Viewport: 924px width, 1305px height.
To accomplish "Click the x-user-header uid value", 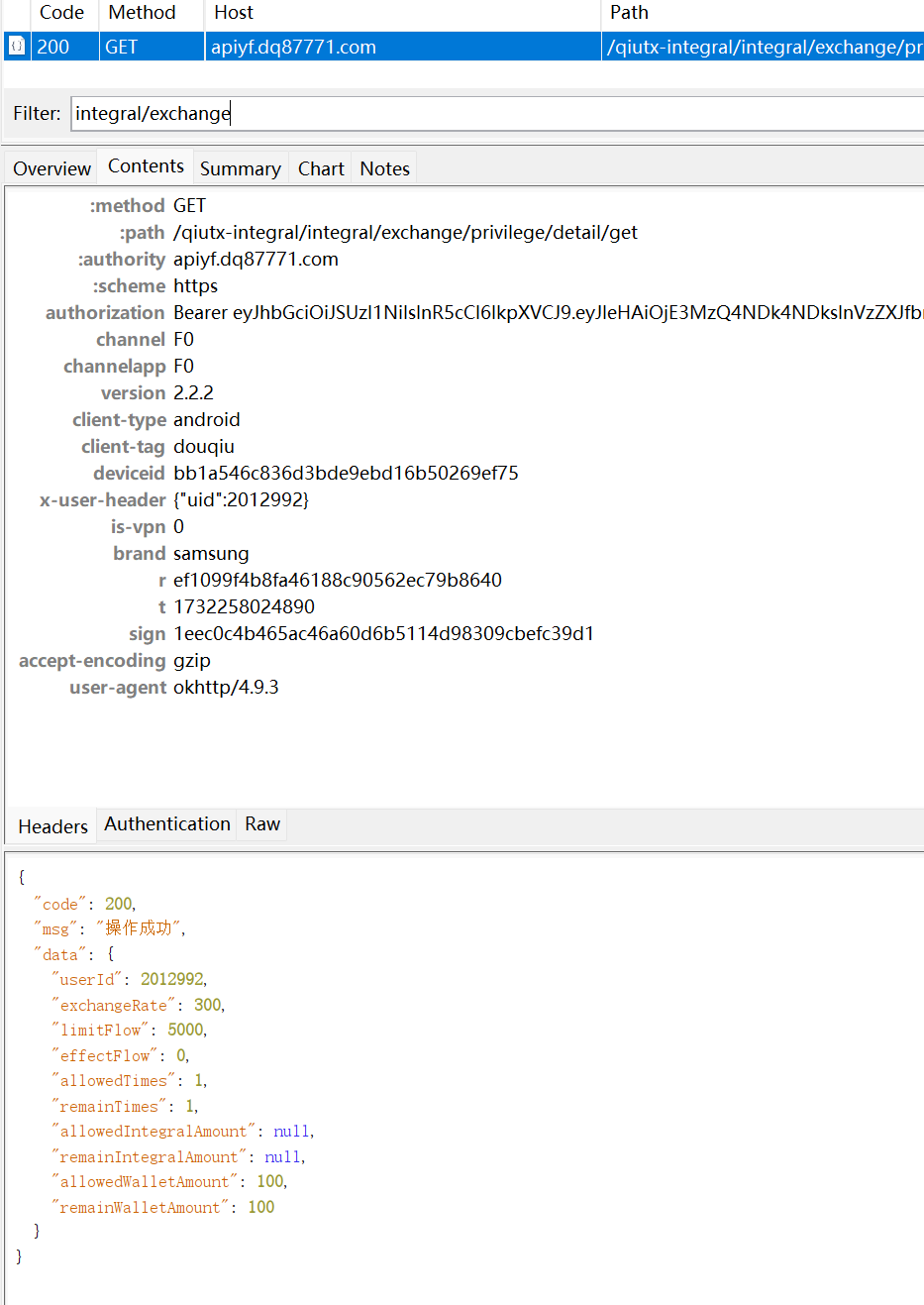I will 241,500.
